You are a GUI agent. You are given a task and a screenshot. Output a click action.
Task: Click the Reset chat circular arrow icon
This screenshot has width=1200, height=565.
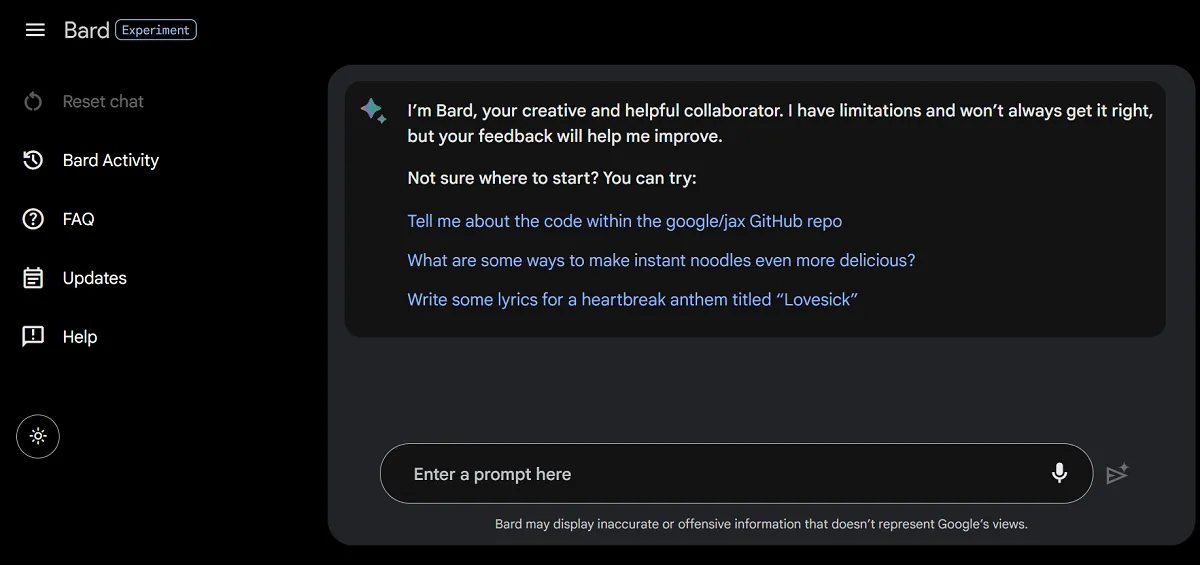[33, 101]
